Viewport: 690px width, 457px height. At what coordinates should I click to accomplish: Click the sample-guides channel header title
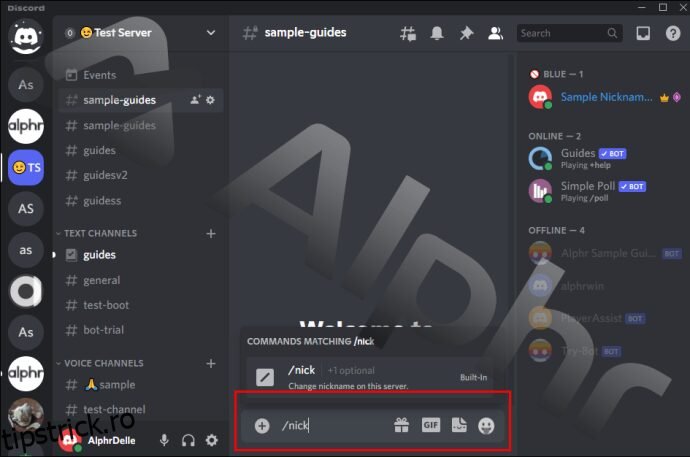[305, 33]
